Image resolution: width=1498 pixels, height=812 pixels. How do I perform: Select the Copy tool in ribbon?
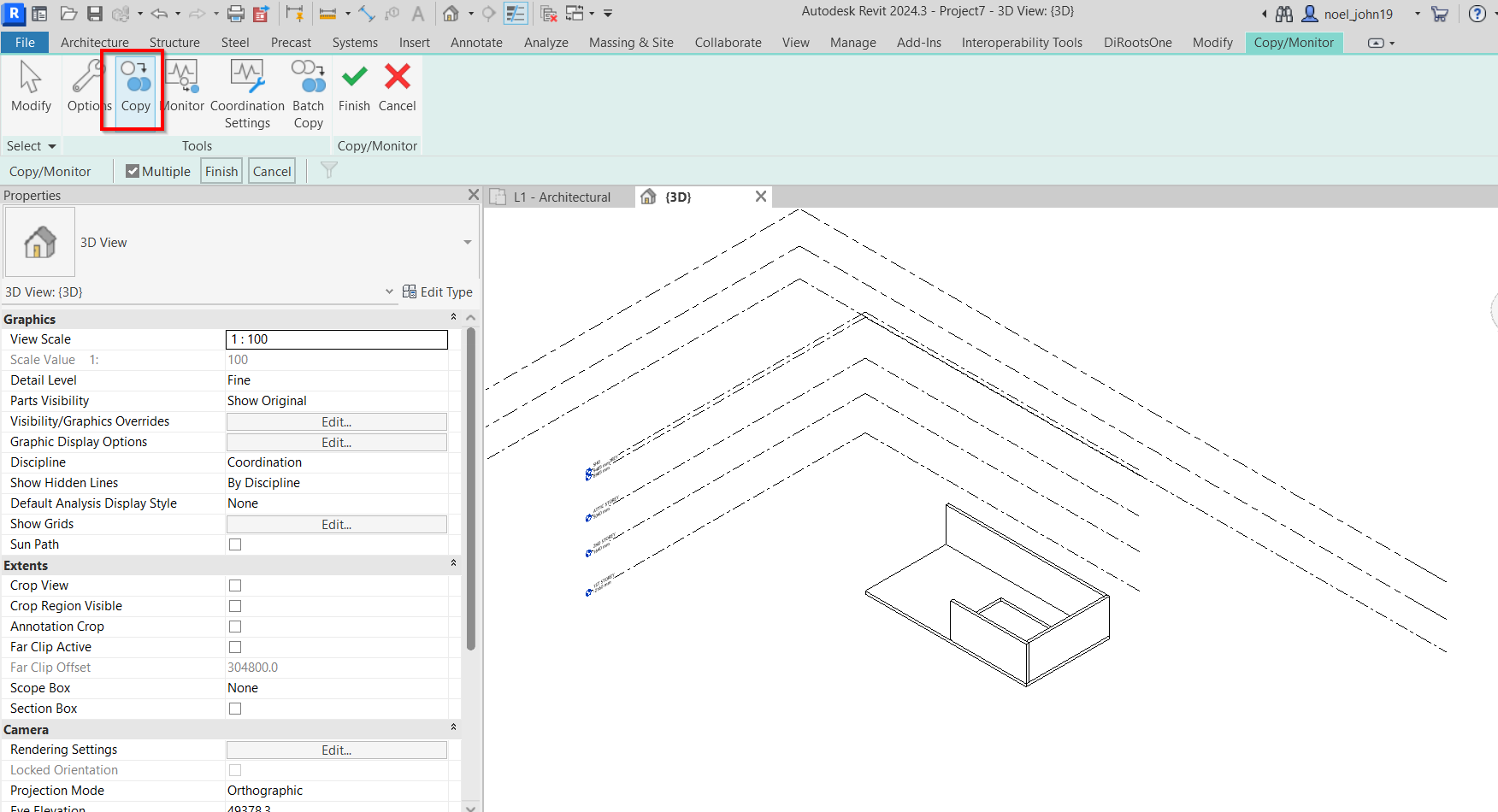pos(135,87)
